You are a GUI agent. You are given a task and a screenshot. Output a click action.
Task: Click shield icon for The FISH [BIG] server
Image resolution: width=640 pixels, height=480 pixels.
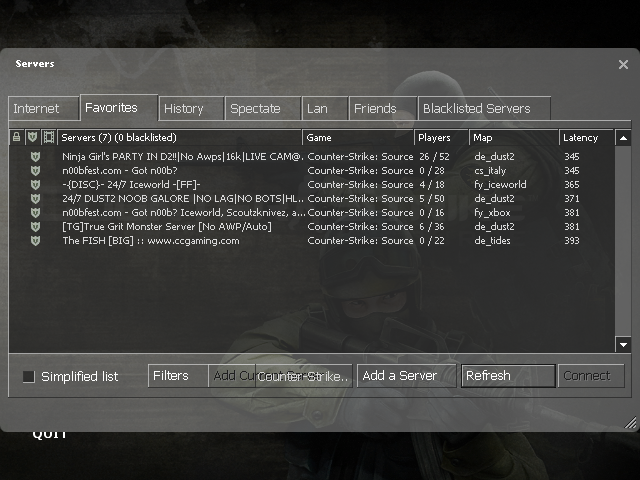[x=36, y=240]
